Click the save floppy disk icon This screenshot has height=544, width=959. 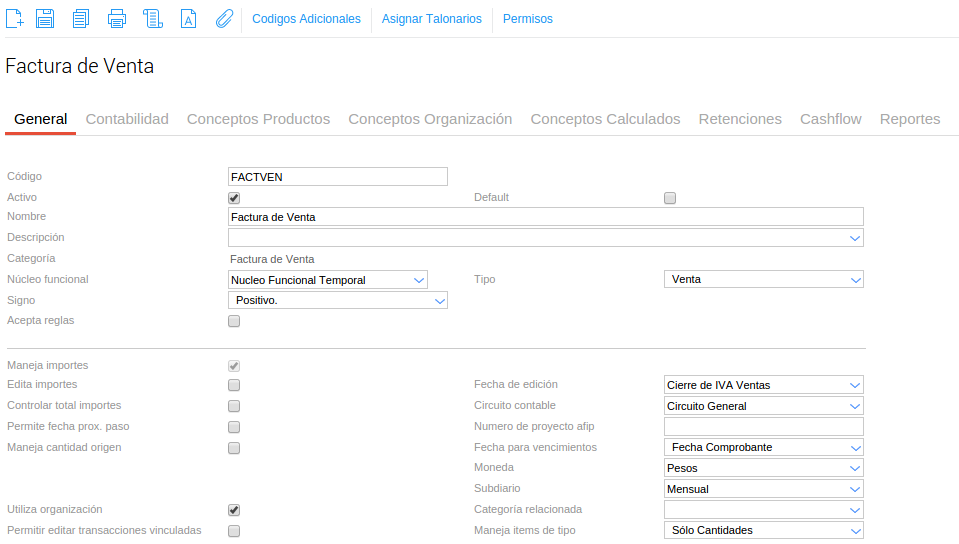click(45, 18)
